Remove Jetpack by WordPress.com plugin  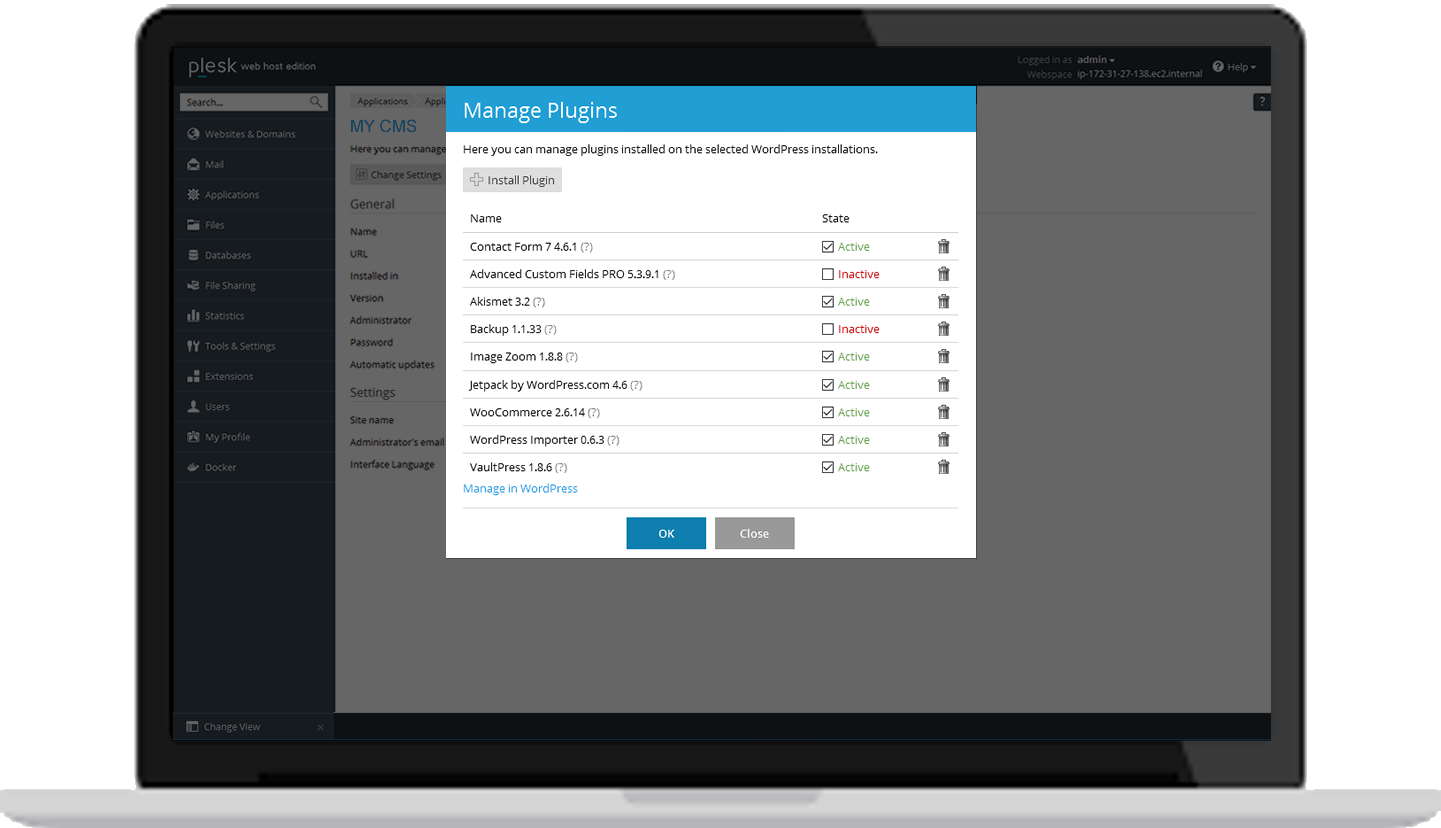pyautogui.click(x=943, y=384)
